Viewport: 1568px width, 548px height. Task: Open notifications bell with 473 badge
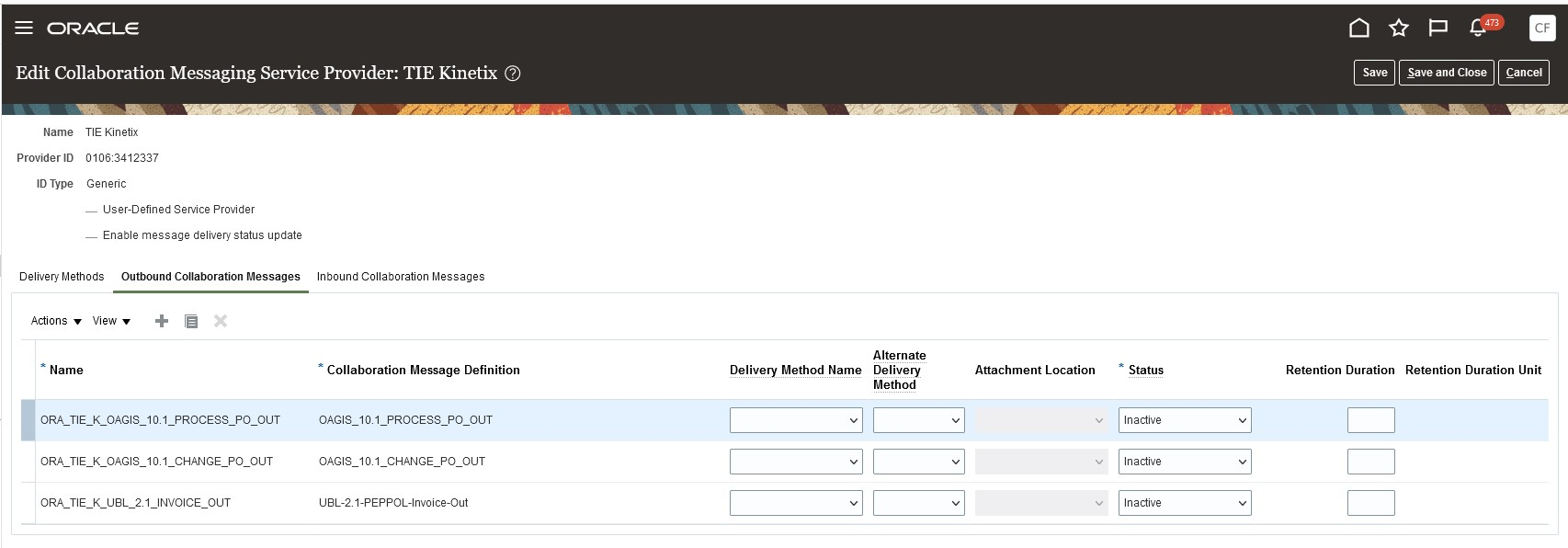point(1479,28)
